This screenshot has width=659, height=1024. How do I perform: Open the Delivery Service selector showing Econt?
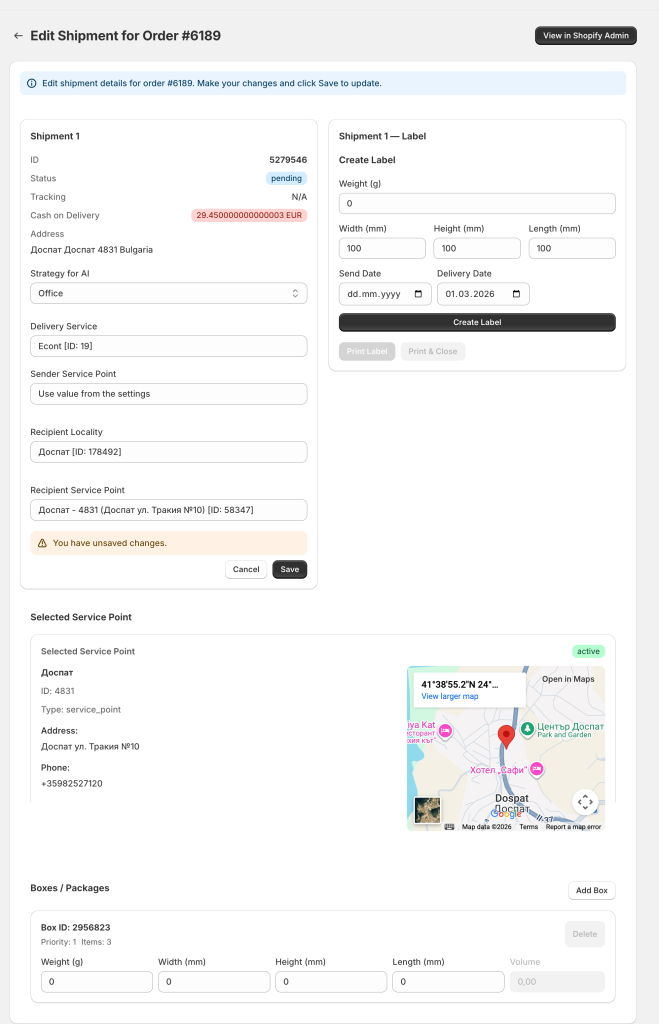coord(168,345)
